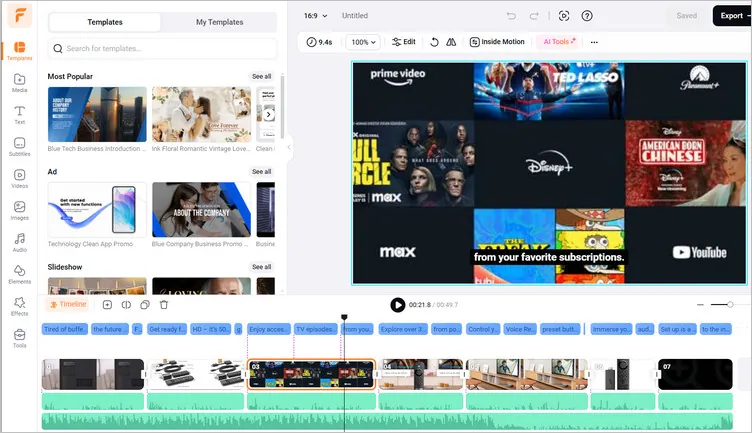This screenshot has width=752, height=433.
Task: Delete the selected scene with trash icon
Action: click(x=164, y=304)
